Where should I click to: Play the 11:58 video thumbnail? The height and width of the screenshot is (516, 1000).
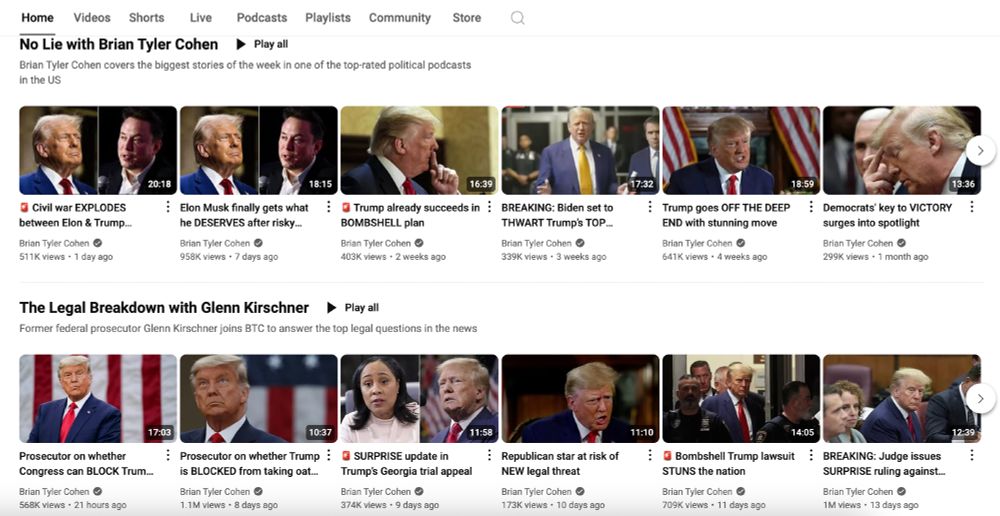click(420, 399)
